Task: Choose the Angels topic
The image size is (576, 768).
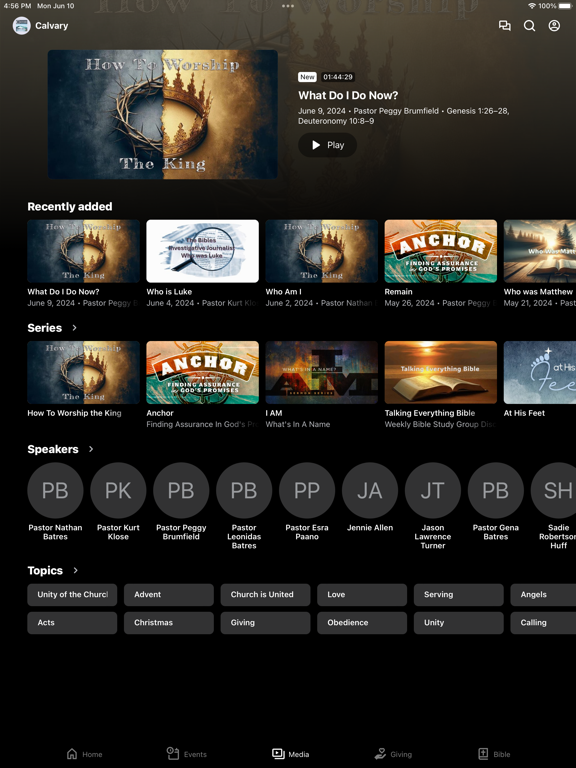Action: point(543,595)
